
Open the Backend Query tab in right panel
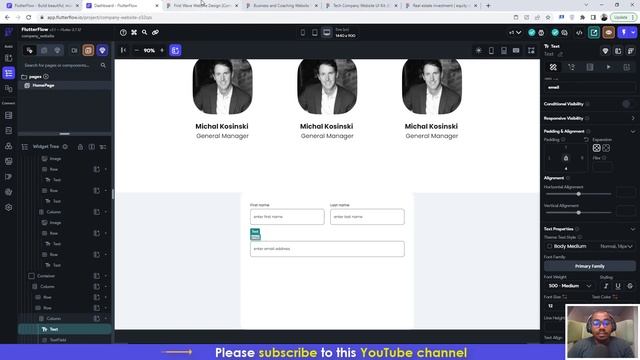point(590,67)
